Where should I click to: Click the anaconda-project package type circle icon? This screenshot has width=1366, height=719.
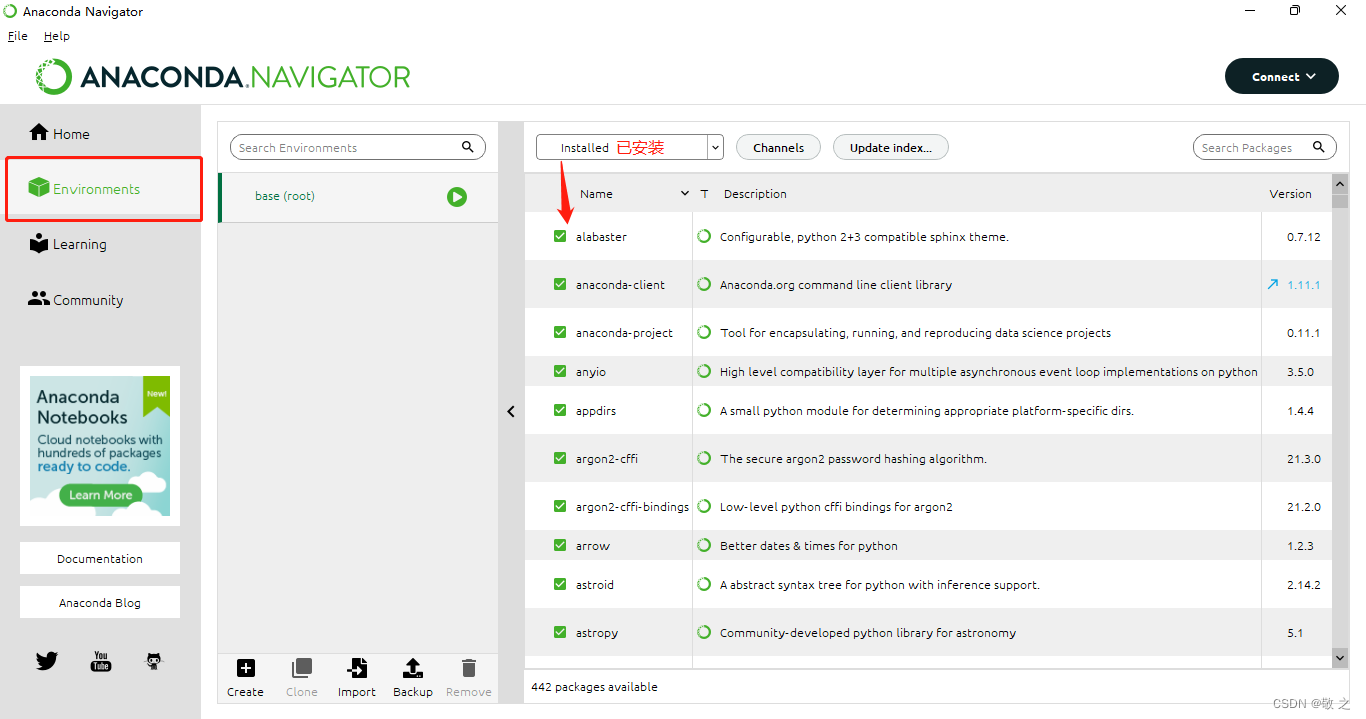704,332
